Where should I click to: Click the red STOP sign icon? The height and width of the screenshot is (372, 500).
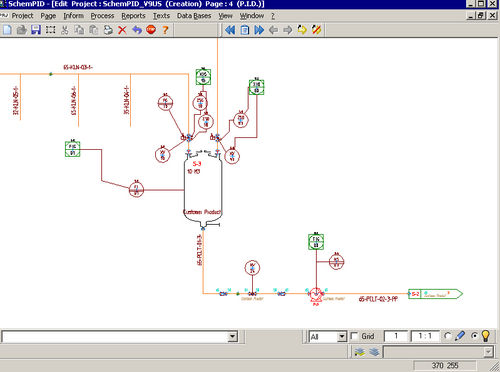point(151,30)
